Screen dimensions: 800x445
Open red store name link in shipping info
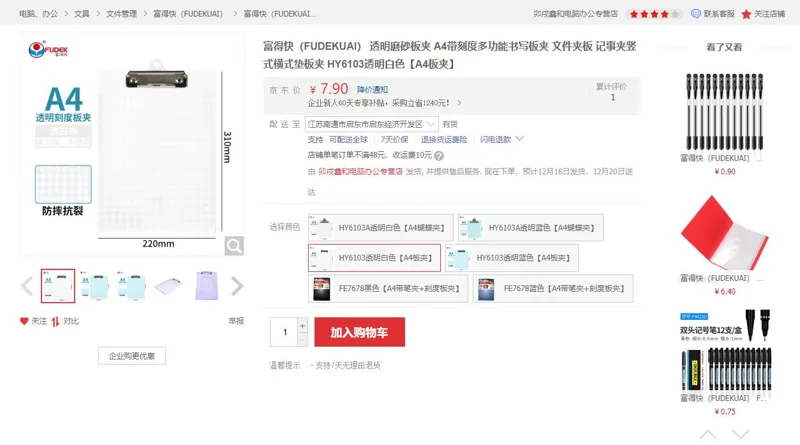point(360,171)
